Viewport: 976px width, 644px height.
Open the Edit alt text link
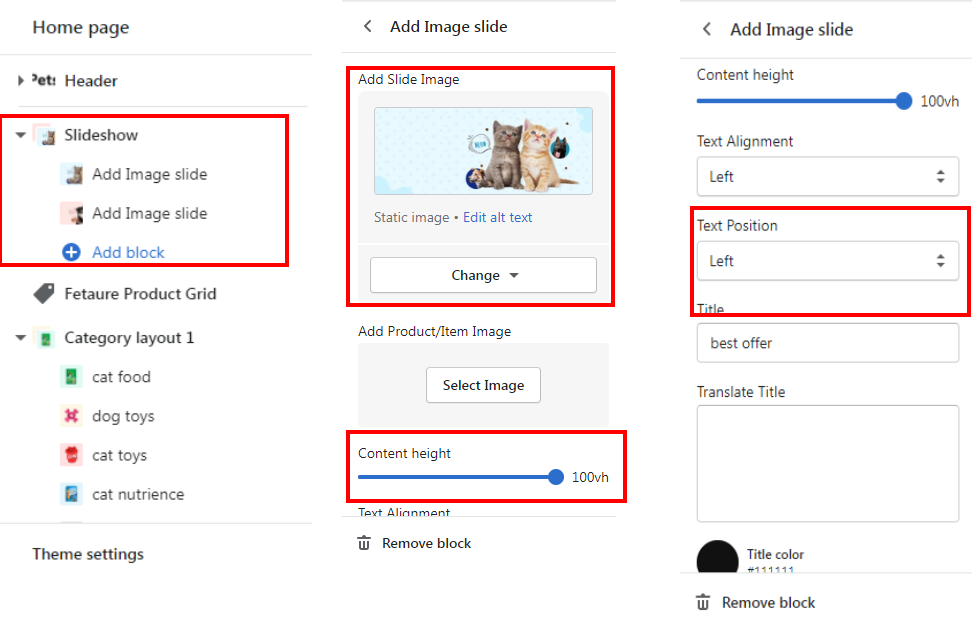pyautogui.click(x=497, y=217)
